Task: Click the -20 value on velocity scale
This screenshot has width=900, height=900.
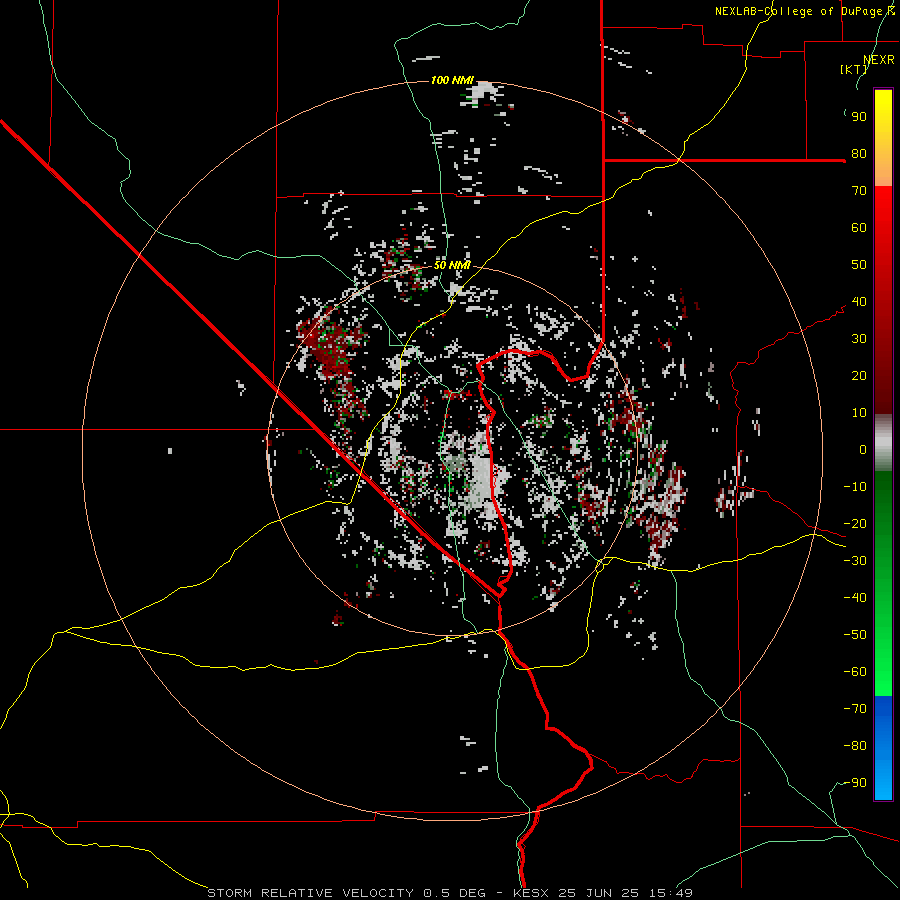Action: point(855,523)
